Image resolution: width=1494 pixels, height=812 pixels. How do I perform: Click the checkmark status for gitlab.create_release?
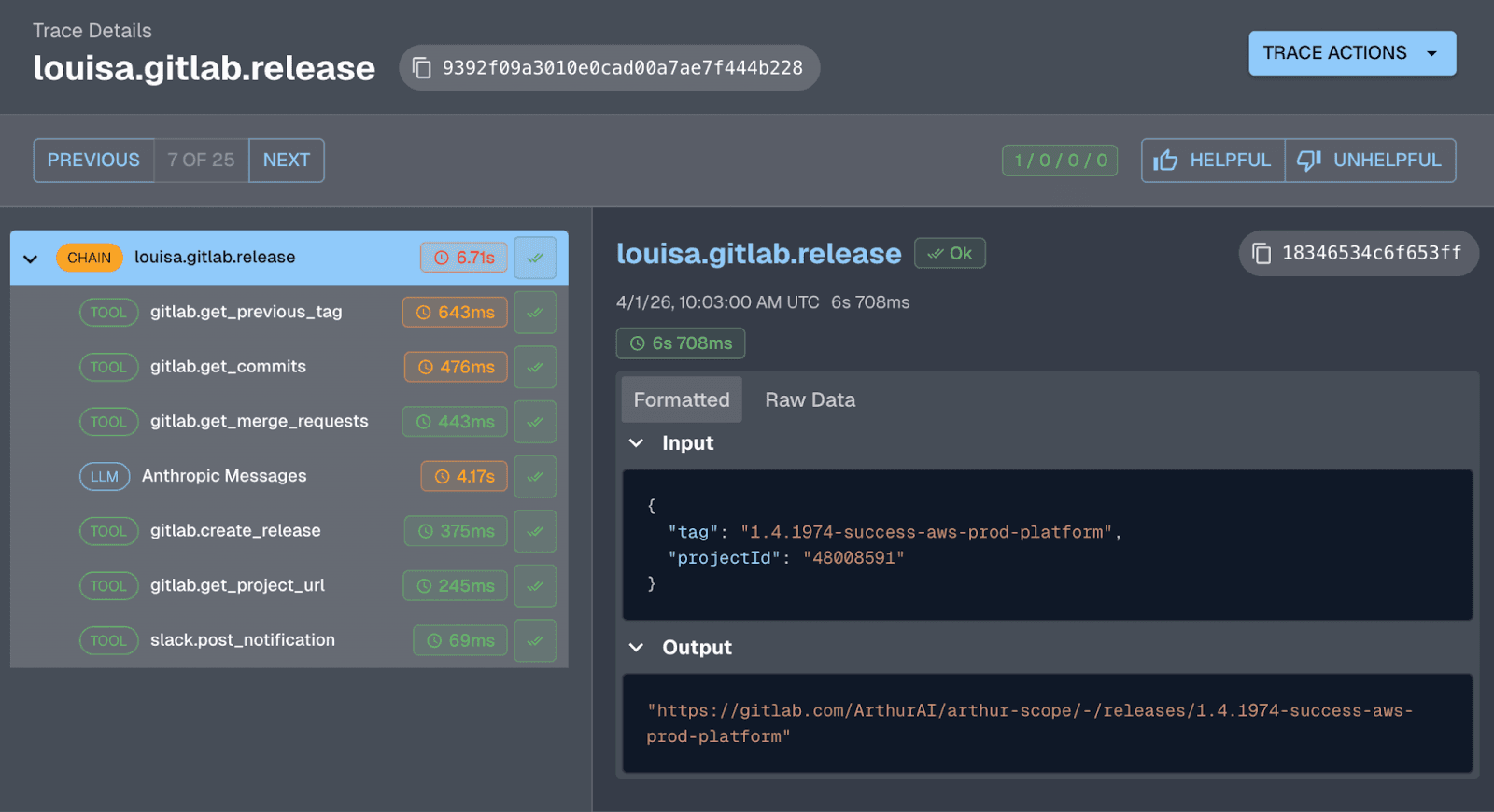click(535, 531)
